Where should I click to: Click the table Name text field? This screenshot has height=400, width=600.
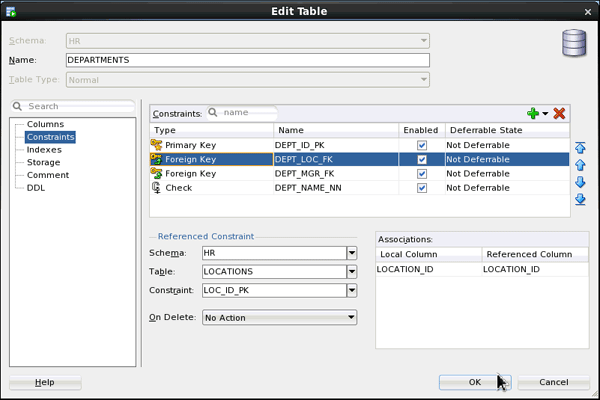(x=247, y=60)
